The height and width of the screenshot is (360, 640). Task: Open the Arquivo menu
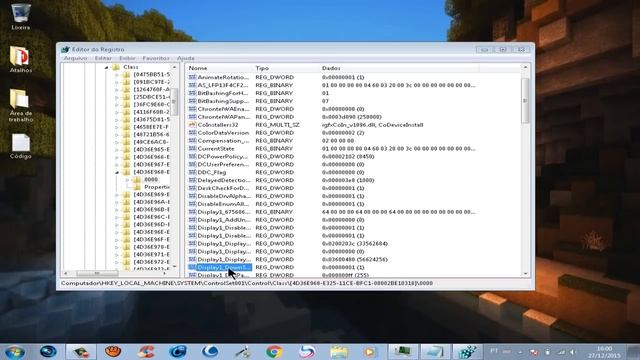click(x=76, y=58)
